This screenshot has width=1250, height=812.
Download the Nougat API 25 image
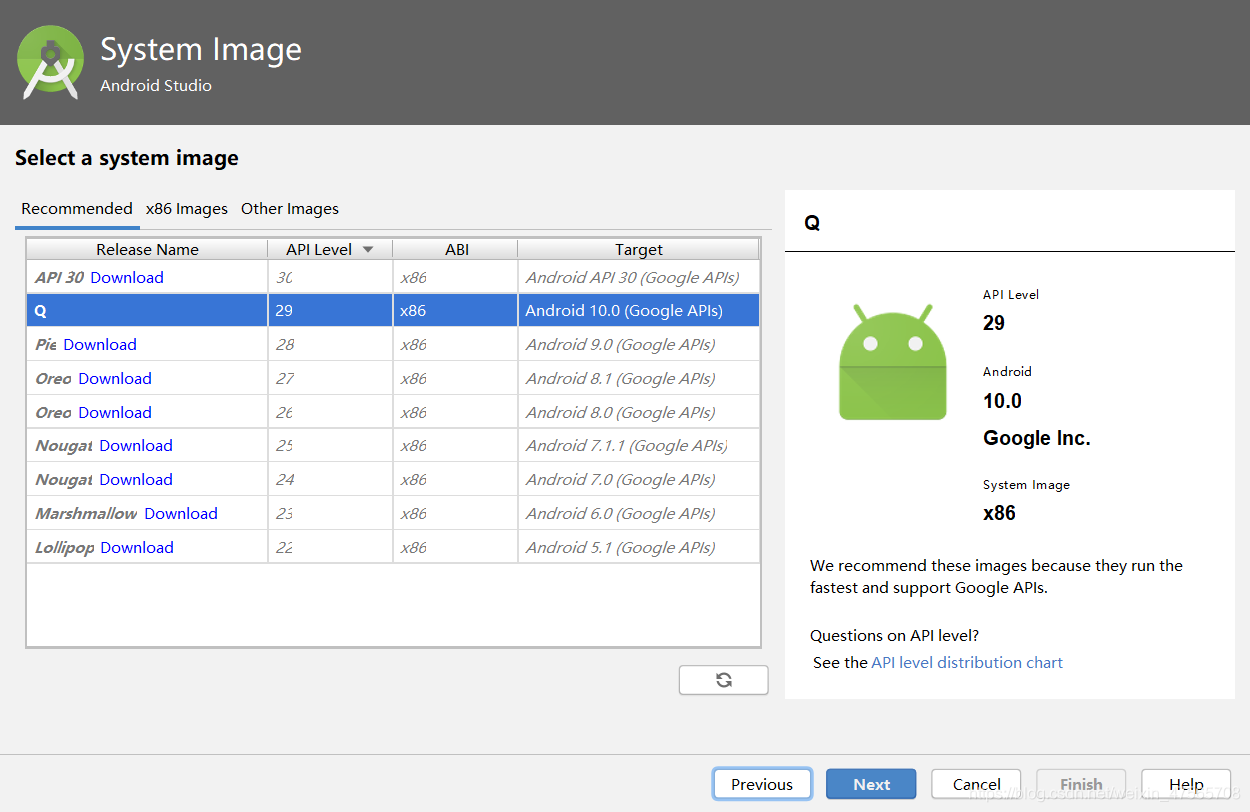pos(136,445)
